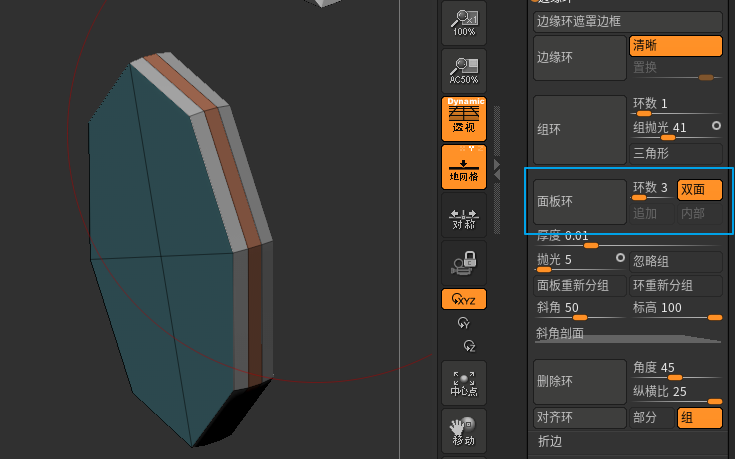Image resolution: width=735 pixels, height=459 pixels.
Task: Adjust the 环数 1 slider
Action: [675, 106]
